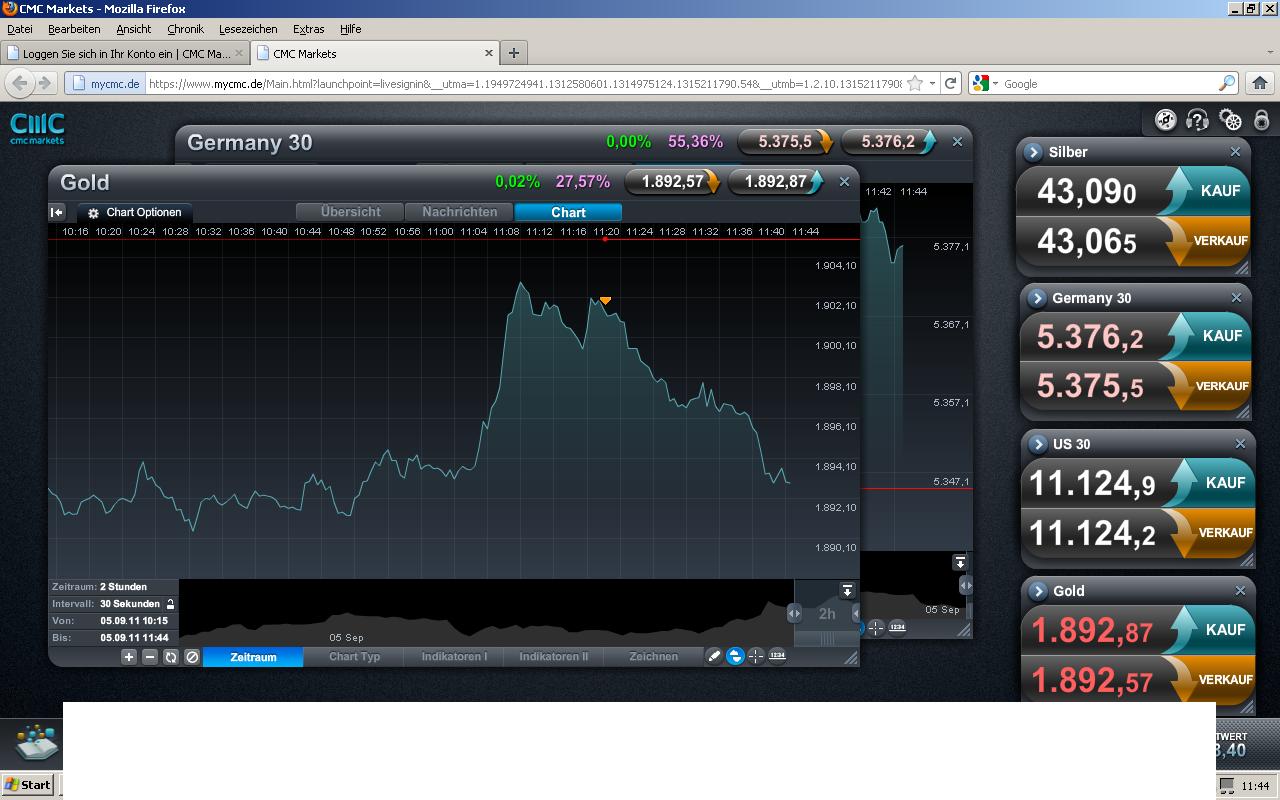Click the magnifier search icon in Google box
Viewport: 1280px width, 800px height.
coord(1227,84)
